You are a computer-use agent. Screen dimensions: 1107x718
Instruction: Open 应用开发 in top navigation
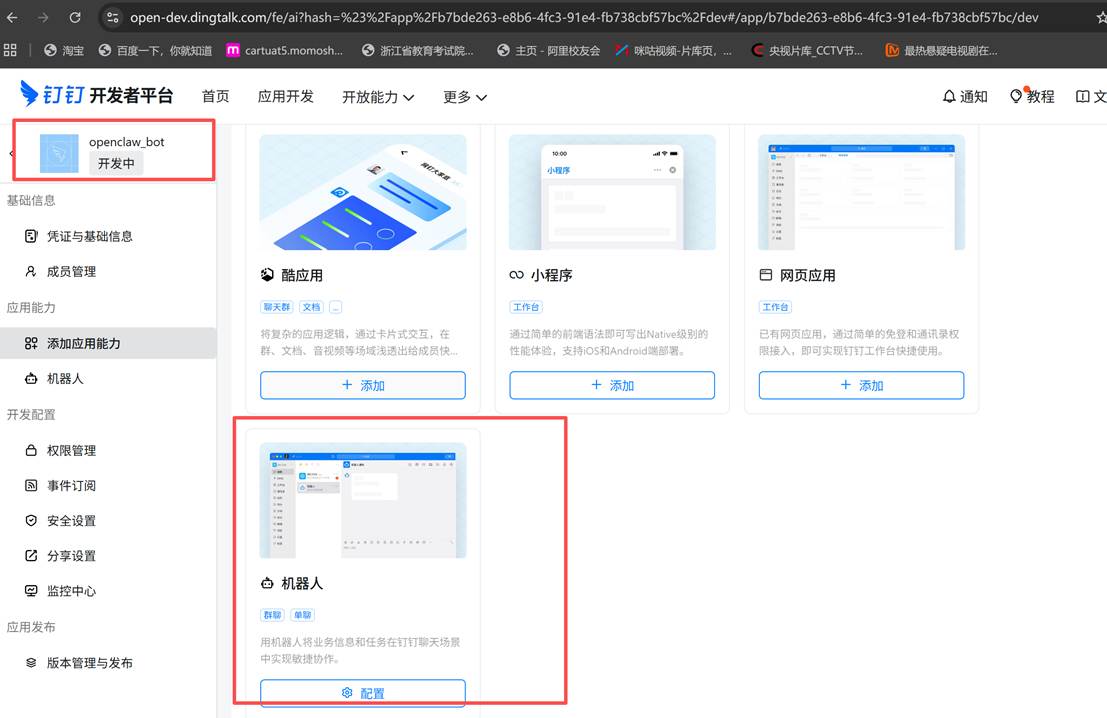click(x=286, y=96)
